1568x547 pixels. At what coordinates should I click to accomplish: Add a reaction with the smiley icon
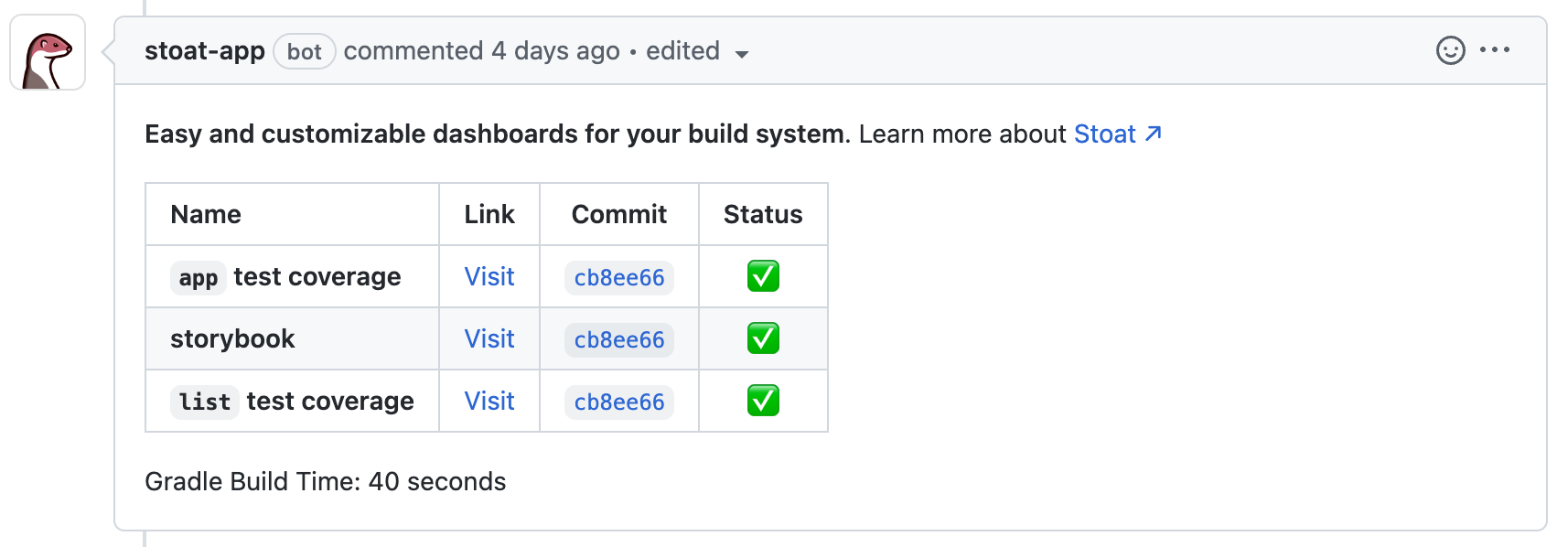[x=1450, y=50]
